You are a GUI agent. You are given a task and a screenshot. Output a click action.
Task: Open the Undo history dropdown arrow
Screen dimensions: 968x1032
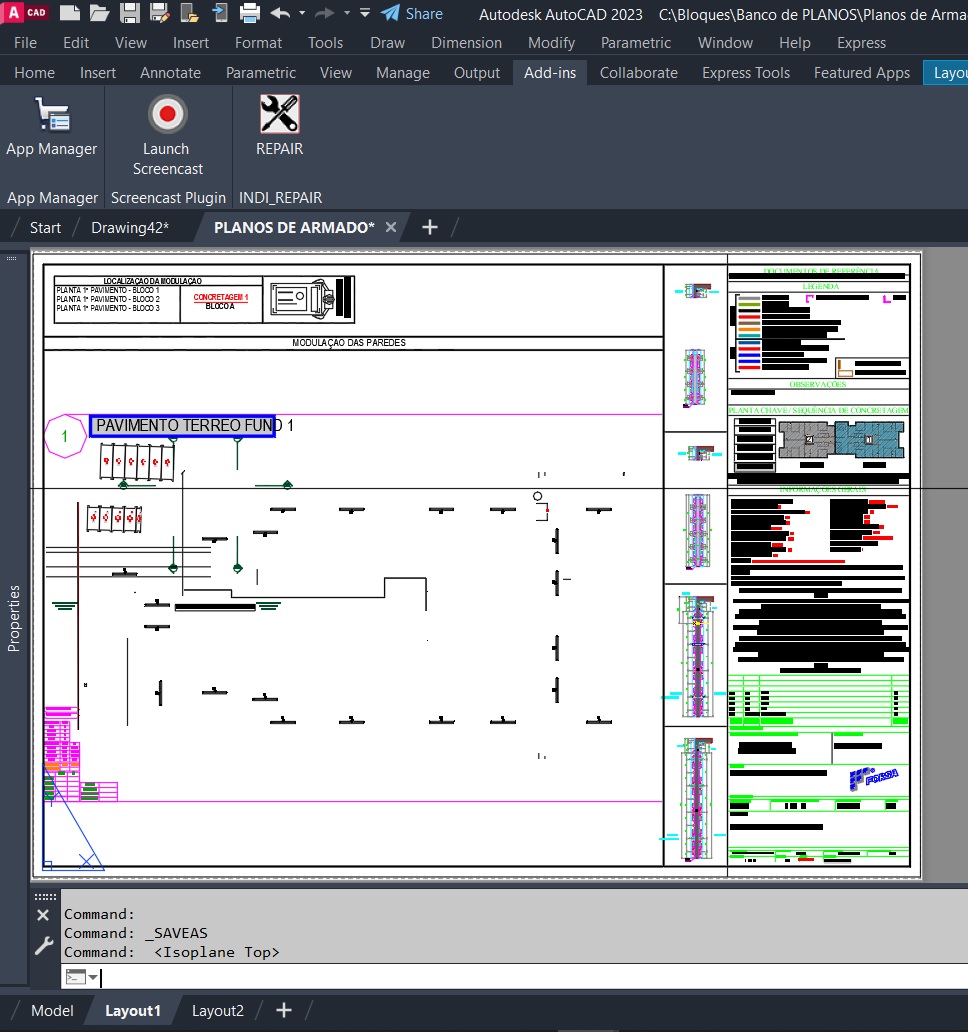point(302,13)
